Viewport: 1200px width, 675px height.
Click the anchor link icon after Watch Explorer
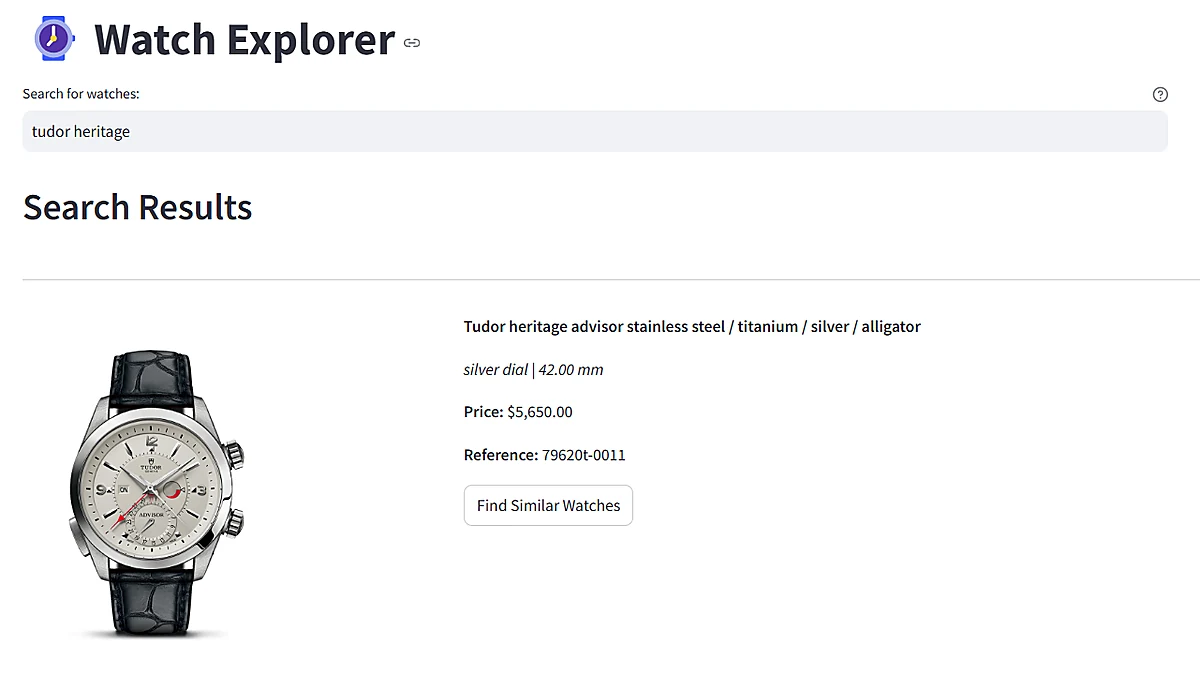click(x=412, y=42)
